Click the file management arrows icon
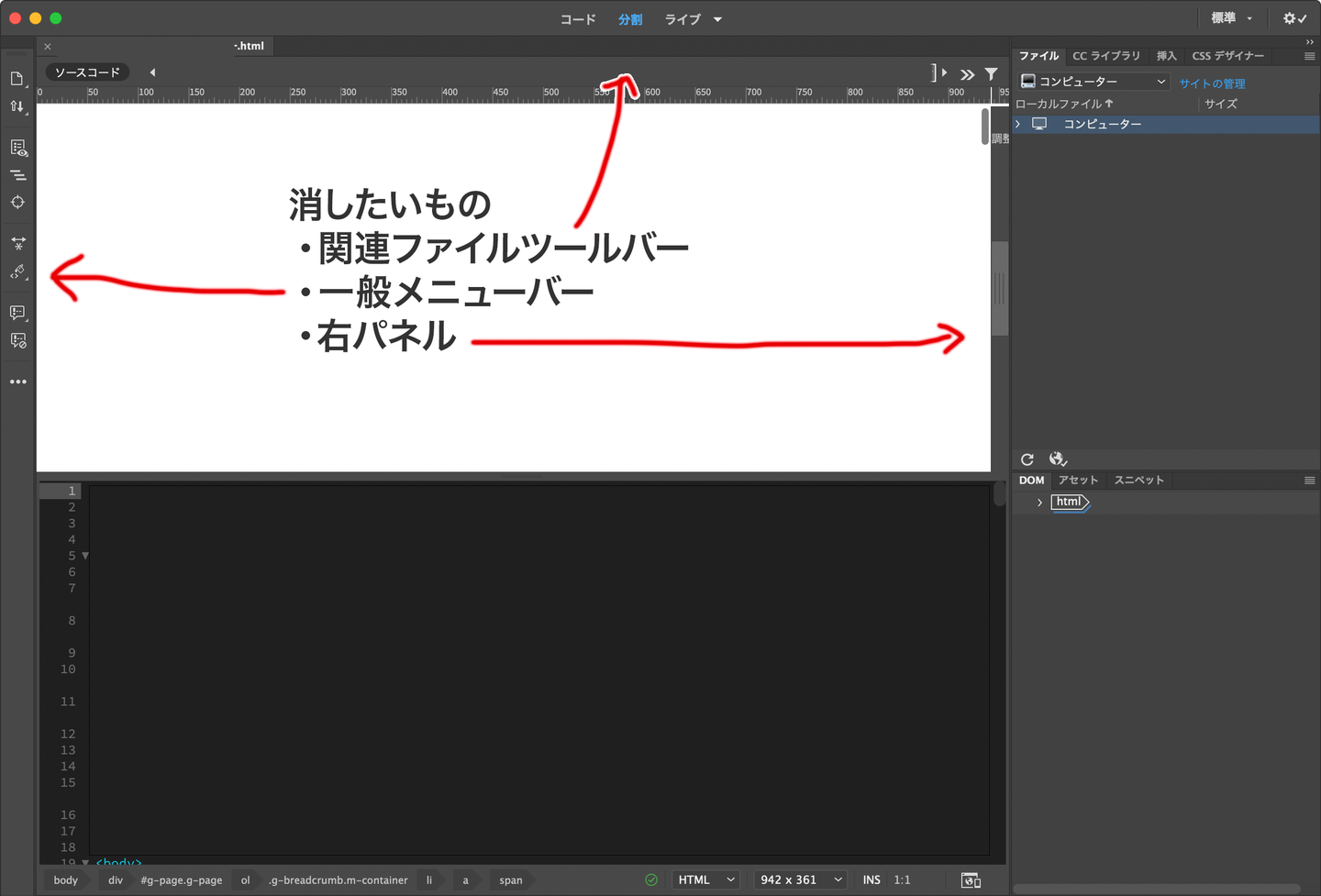This screenshot has height=896, width=1321. (x=17, y=106)
